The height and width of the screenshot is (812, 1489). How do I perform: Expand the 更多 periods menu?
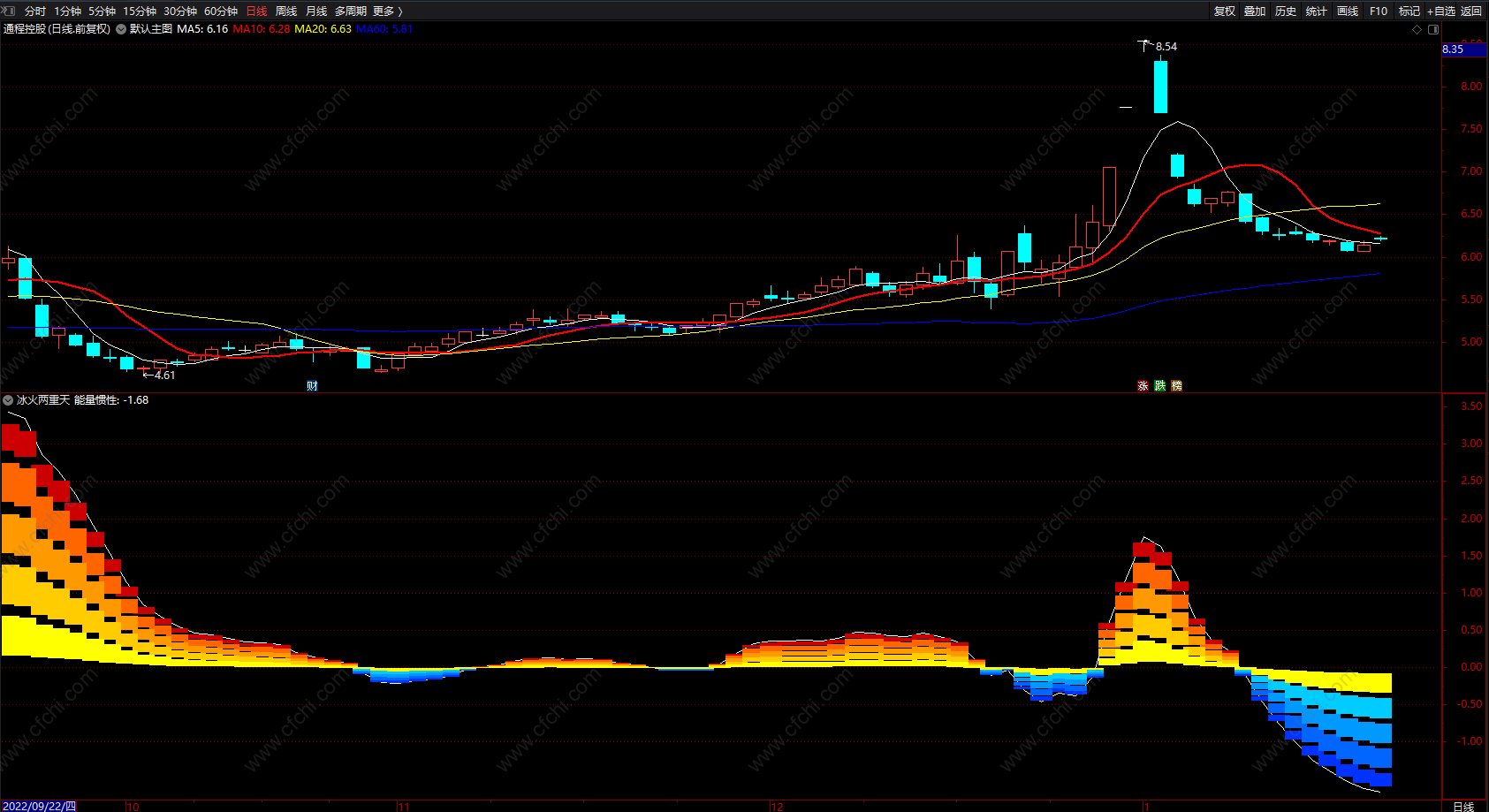(x=387, y=11)
